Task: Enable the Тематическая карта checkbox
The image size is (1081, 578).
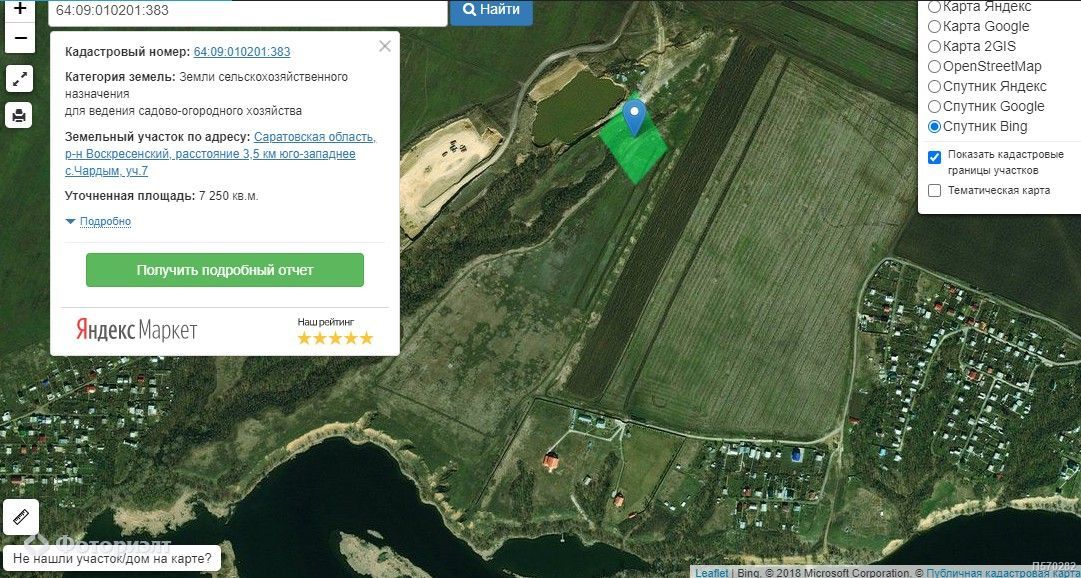Action: [934, 191]
